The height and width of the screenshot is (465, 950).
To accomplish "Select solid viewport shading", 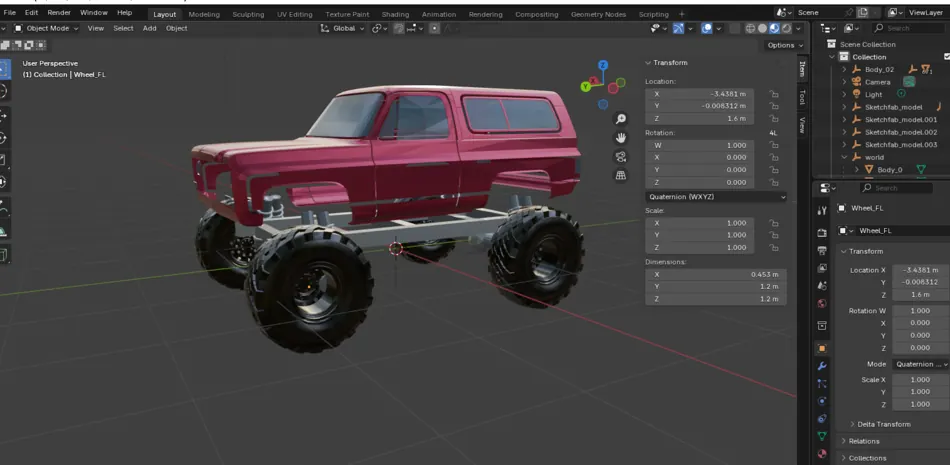I will (x=762, y=28).
